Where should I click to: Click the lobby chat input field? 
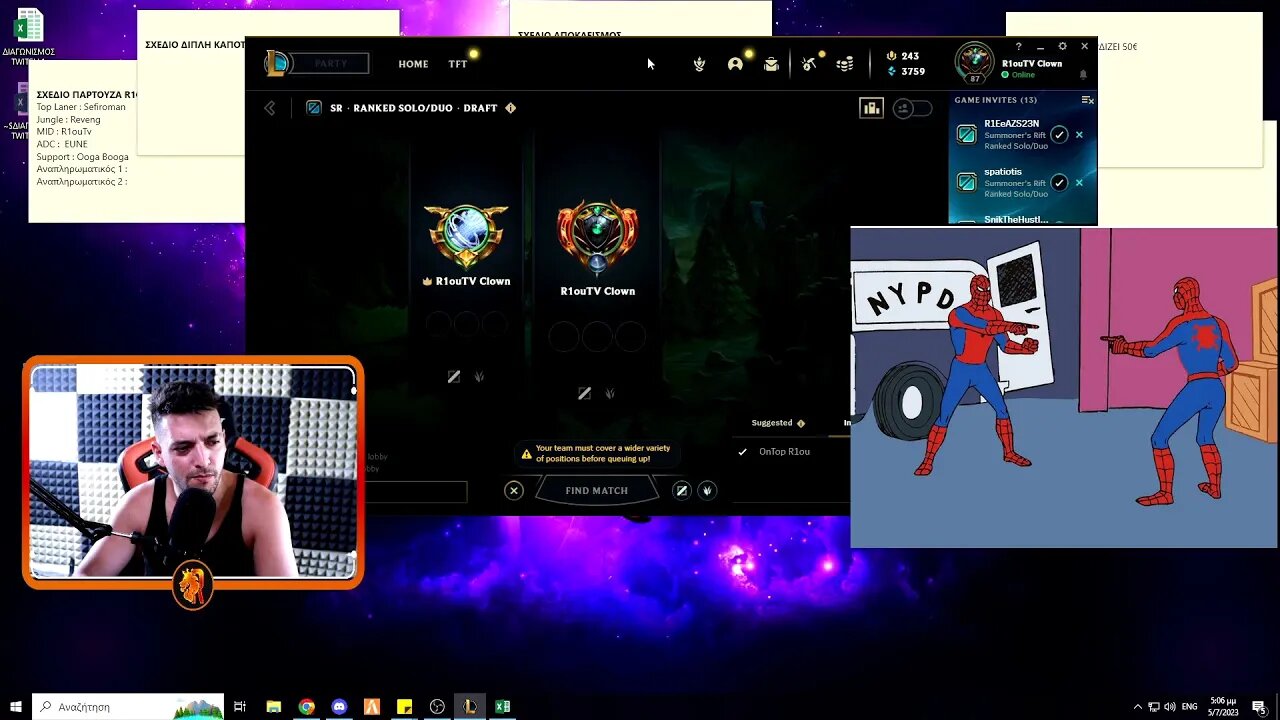pyautogui.click(x=415, y=492)
